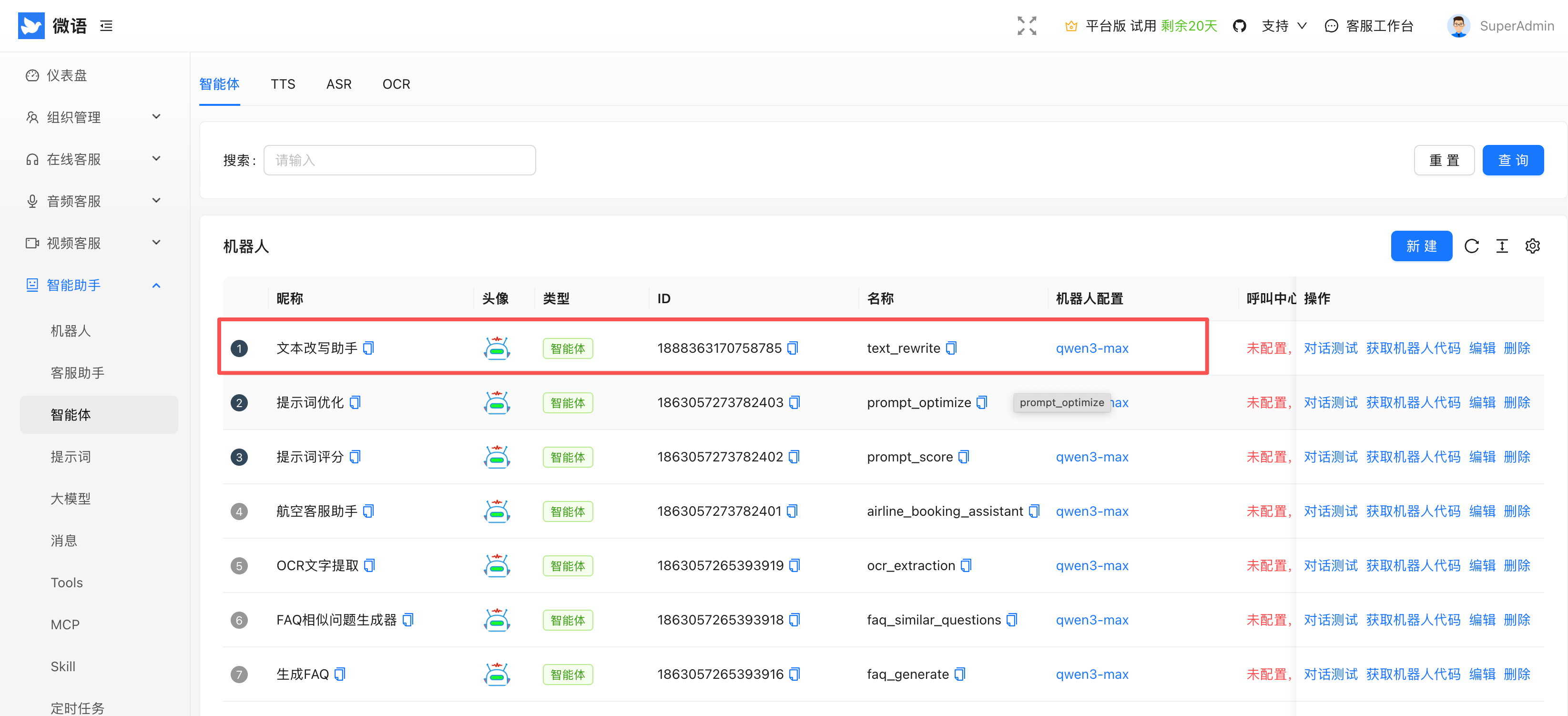Click 删除 for OCR文字提取
The image size is (1568, 716).
coord(1517,565)
